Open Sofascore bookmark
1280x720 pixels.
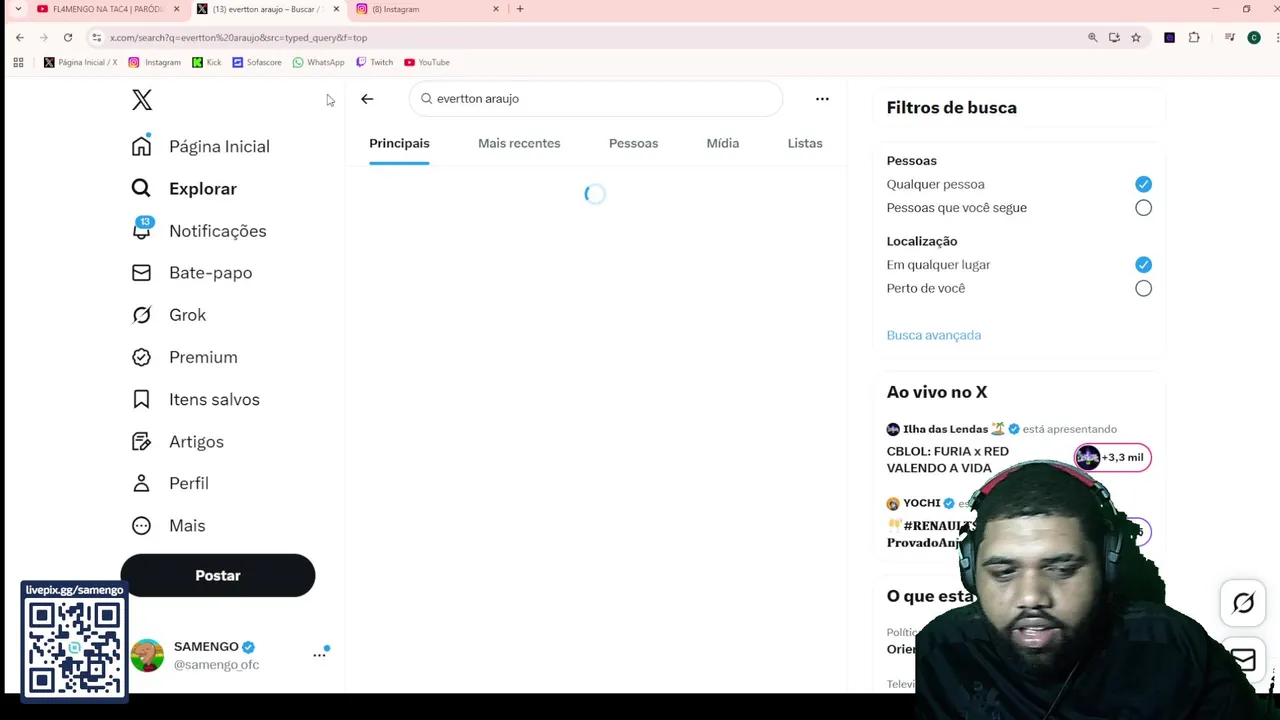257,62
